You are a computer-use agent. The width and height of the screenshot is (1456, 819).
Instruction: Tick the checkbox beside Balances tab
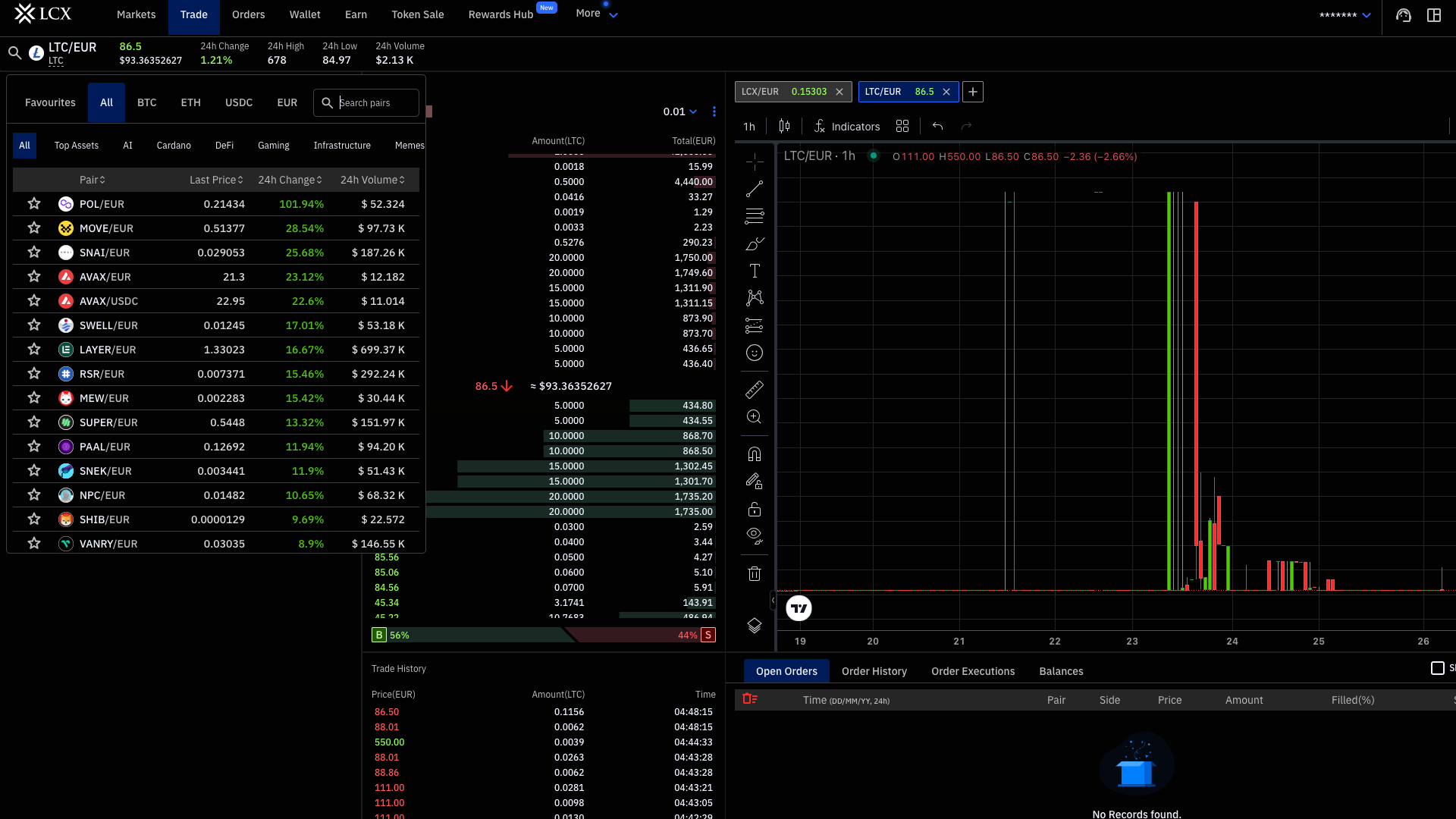(1437, 668)
